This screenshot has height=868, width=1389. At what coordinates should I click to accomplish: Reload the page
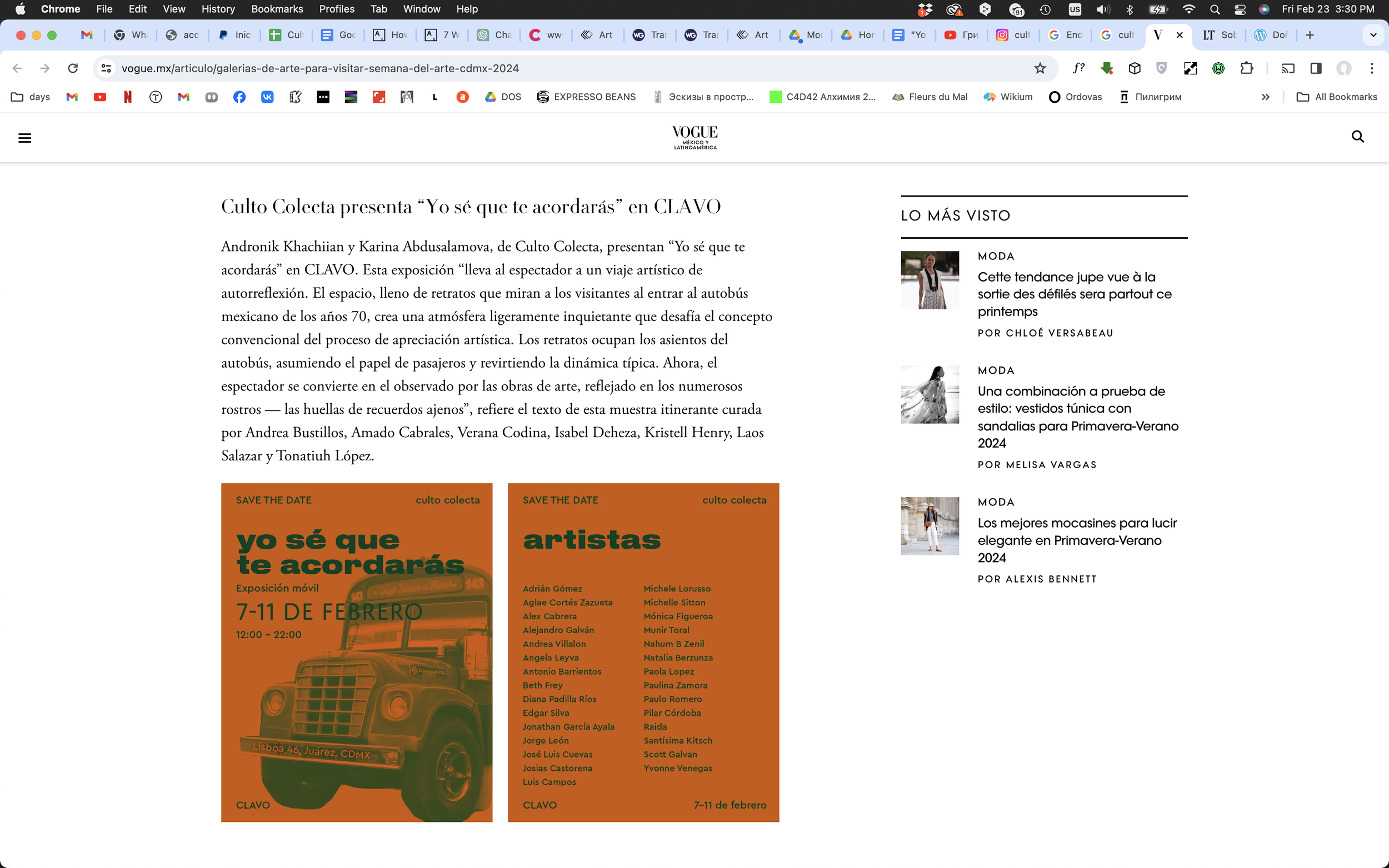(x=73, y=68)
